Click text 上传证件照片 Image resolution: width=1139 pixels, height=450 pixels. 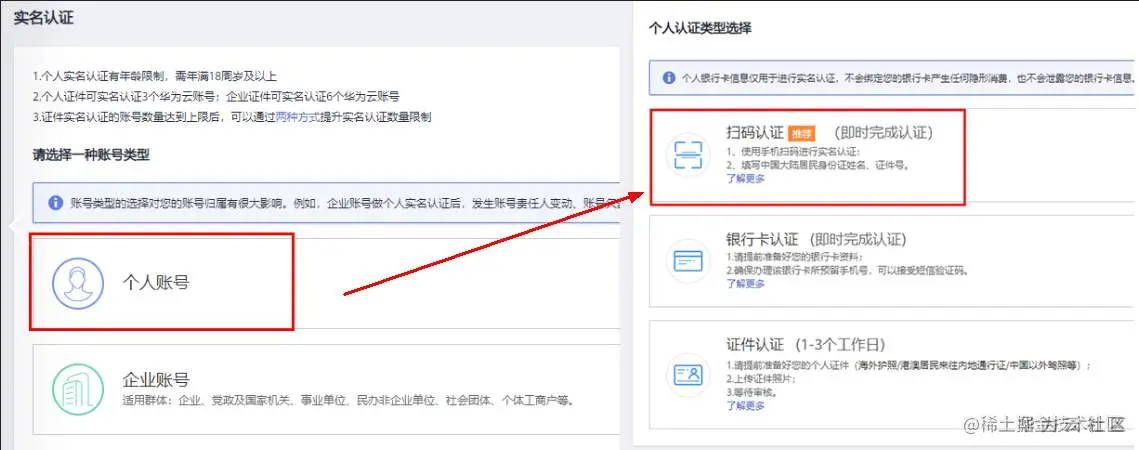(x=761, y=379)
